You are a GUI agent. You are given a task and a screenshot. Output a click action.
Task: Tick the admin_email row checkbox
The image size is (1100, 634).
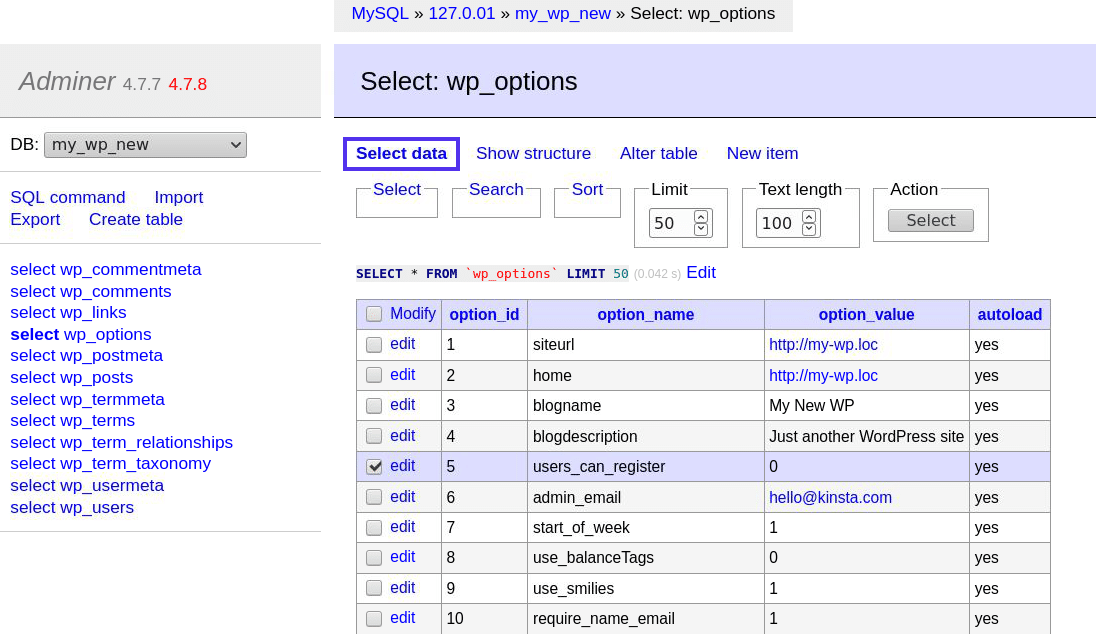pos(374,497)
